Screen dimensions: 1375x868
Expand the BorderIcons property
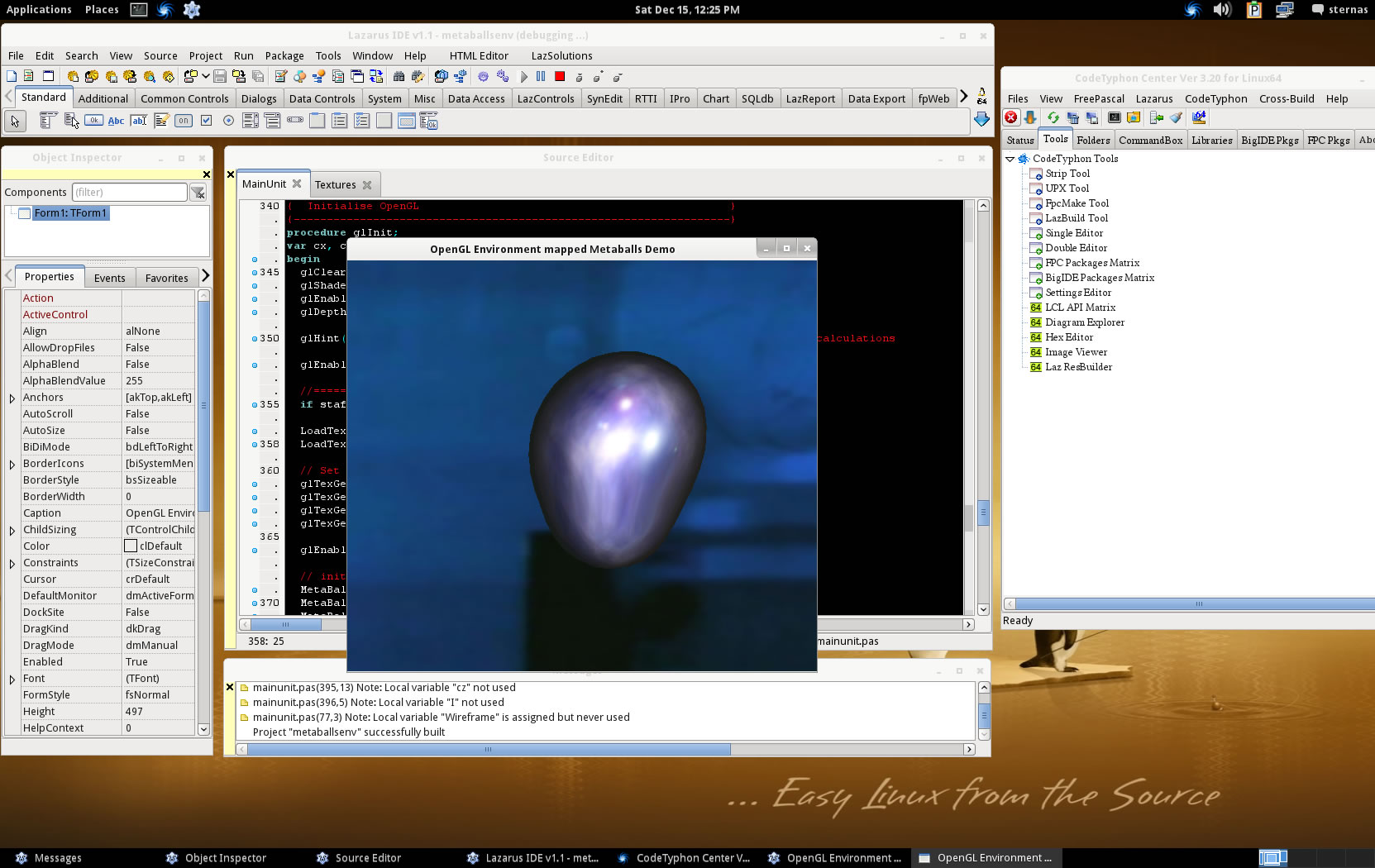click(x=12, y=465)
